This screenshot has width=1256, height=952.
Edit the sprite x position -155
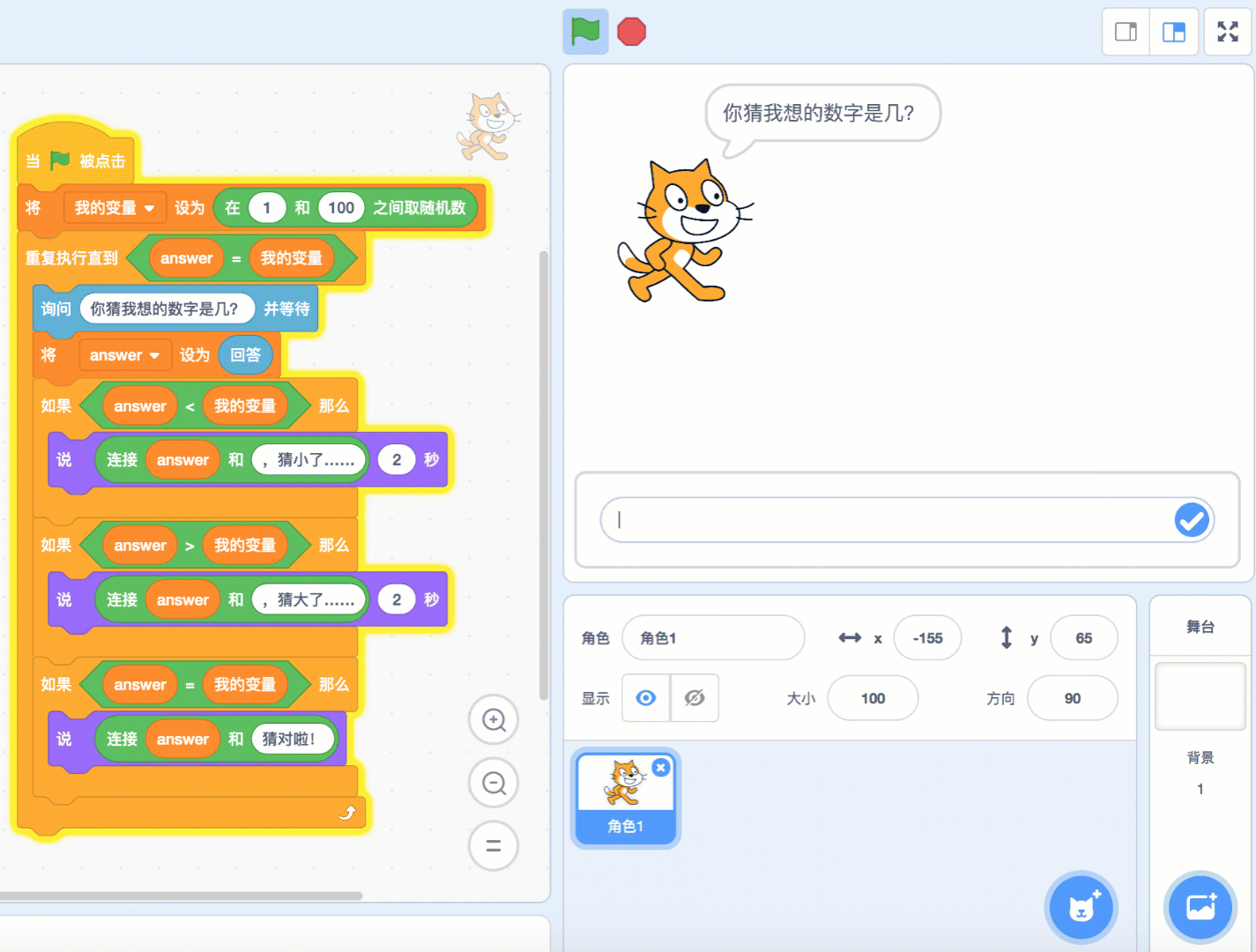pyautogui.click(x=927, y=638)
